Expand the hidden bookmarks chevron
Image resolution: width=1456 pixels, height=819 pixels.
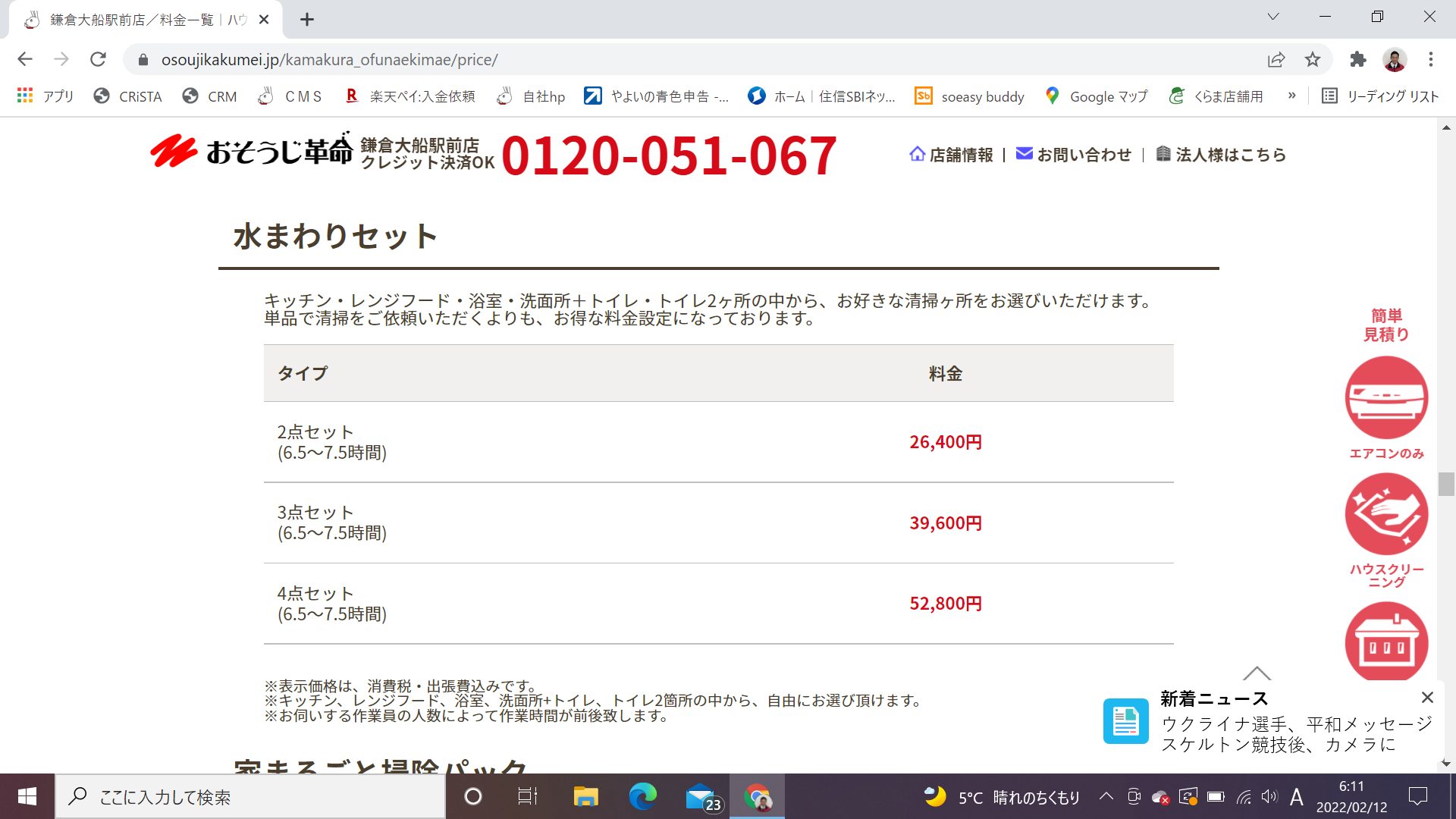click(x=1291, y=96)
